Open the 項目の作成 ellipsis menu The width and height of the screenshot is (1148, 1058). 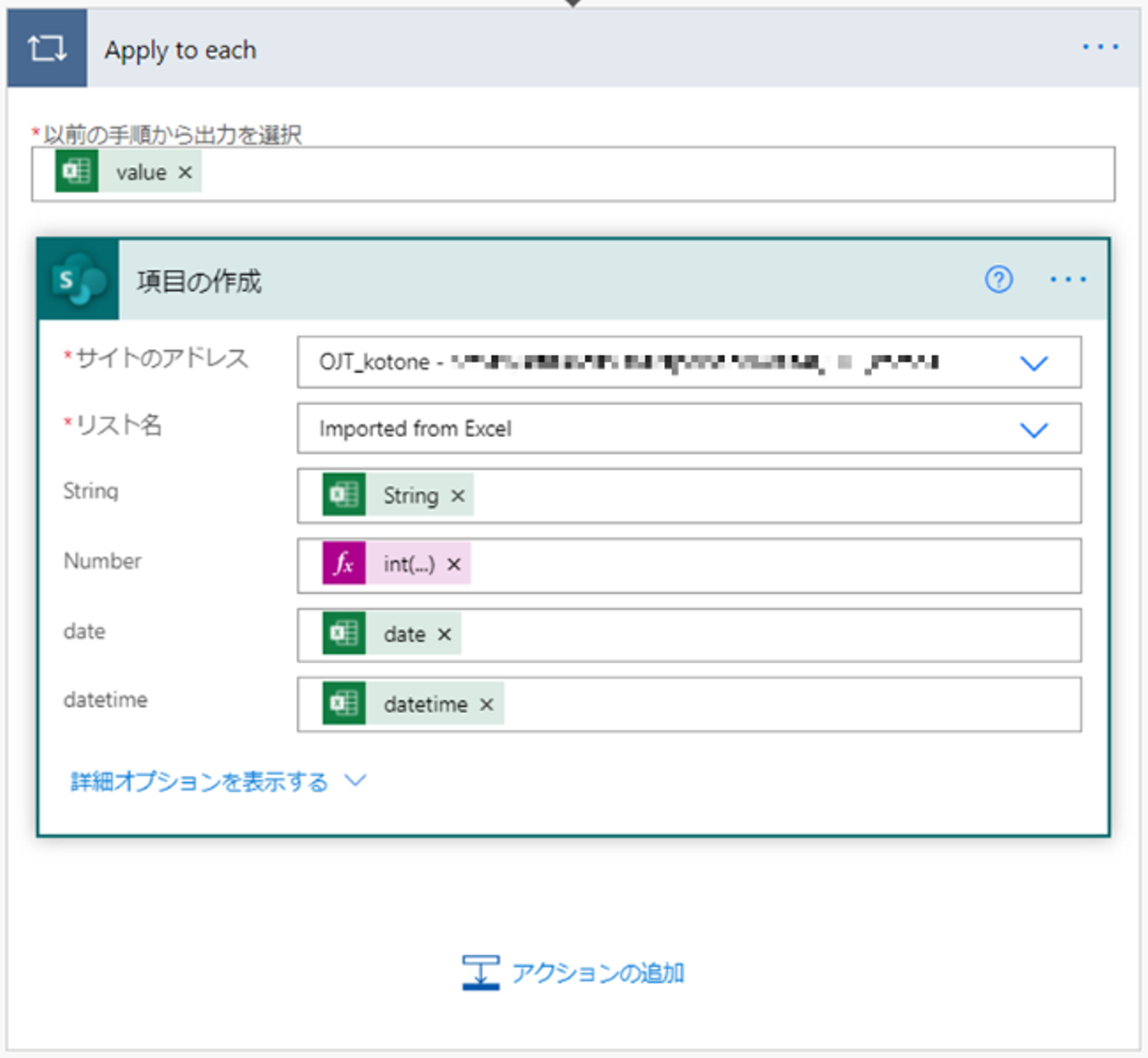(1067, 280)
